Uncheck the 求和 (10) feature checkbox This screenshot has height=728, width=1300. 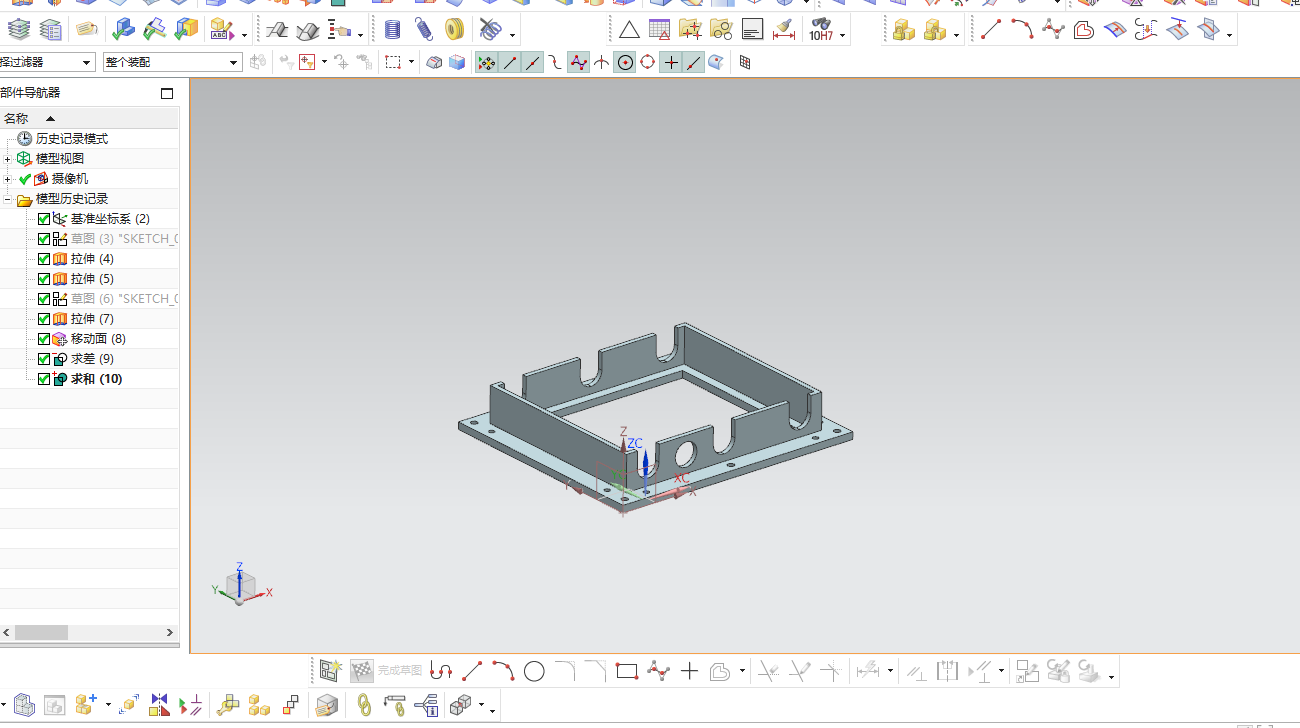(44, 379)
